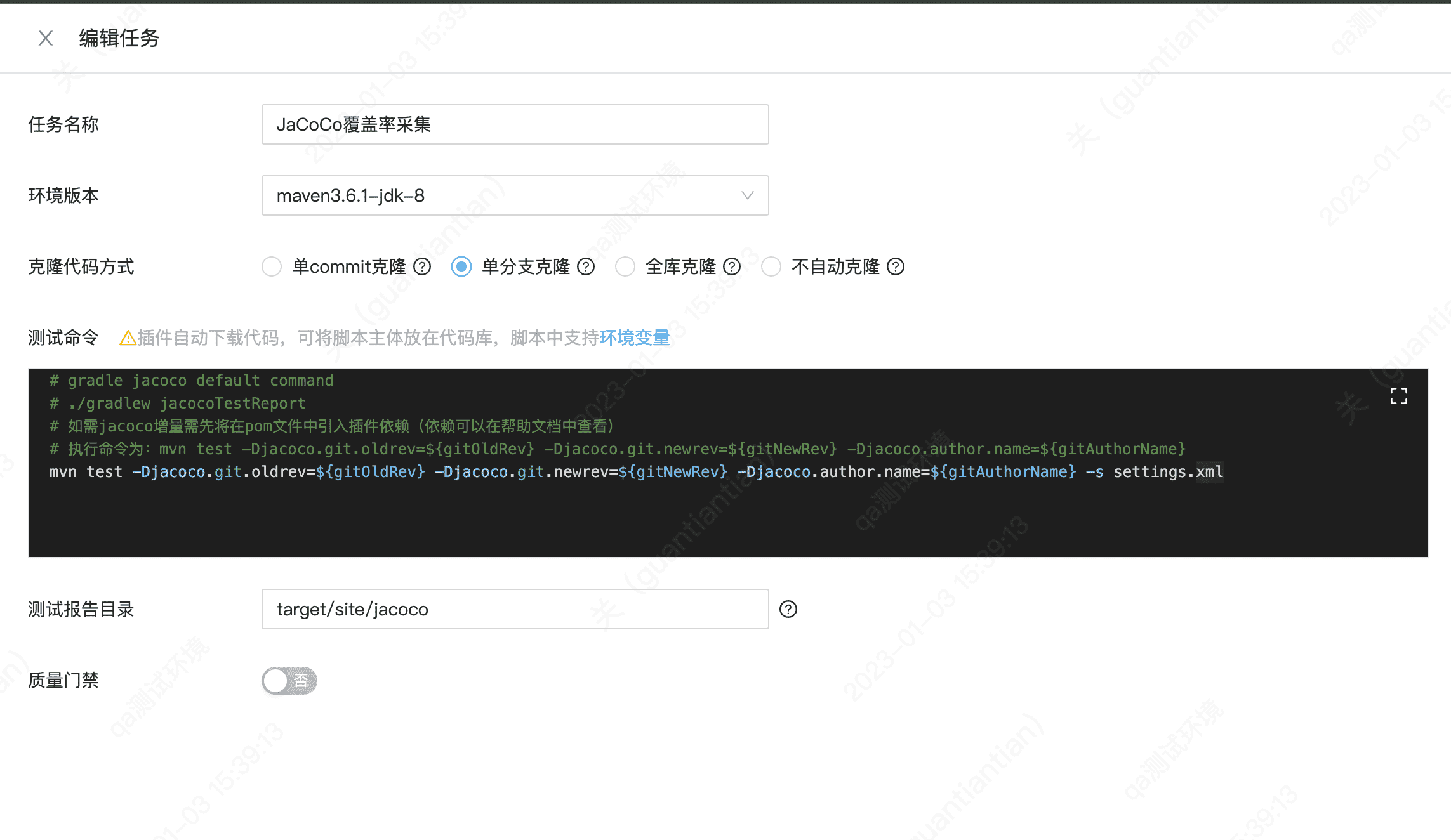Select the 单commit克隆 option
This screenshot has height=840, width=1451.
(272, 266)
